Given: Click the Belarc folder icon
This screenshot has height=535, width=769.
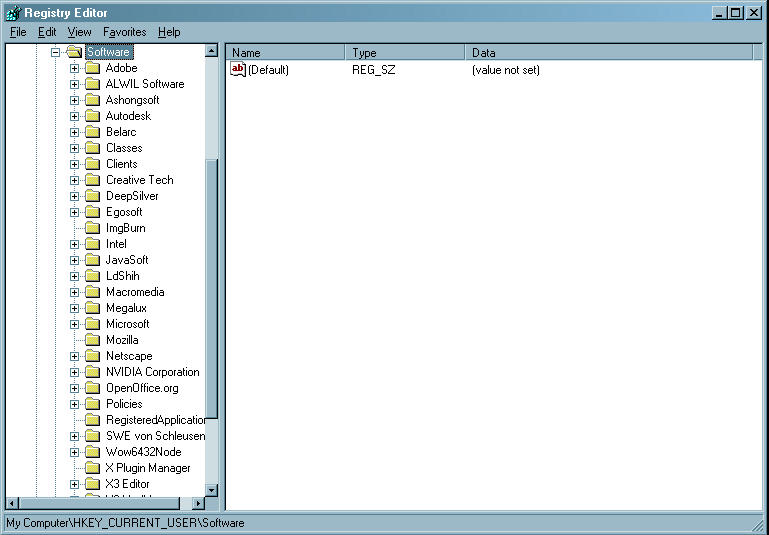Looking at the screenshot, I should [92, 132].
